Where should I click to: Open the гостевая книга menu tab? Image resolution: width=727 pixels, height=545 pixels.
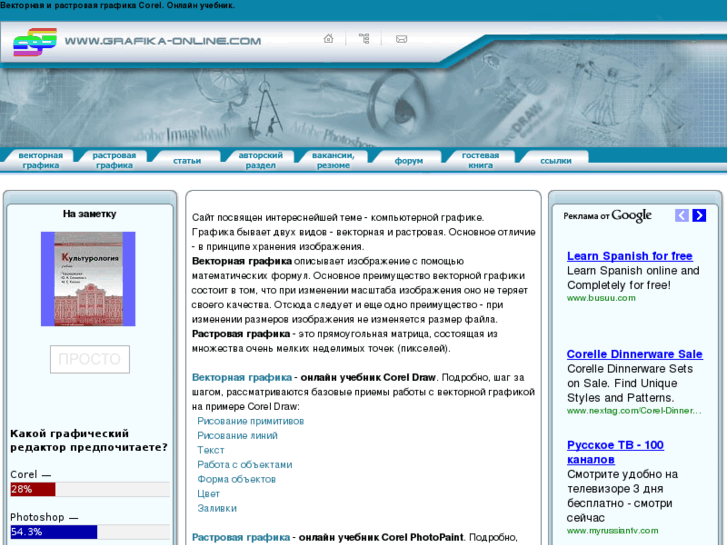point(480,160)
